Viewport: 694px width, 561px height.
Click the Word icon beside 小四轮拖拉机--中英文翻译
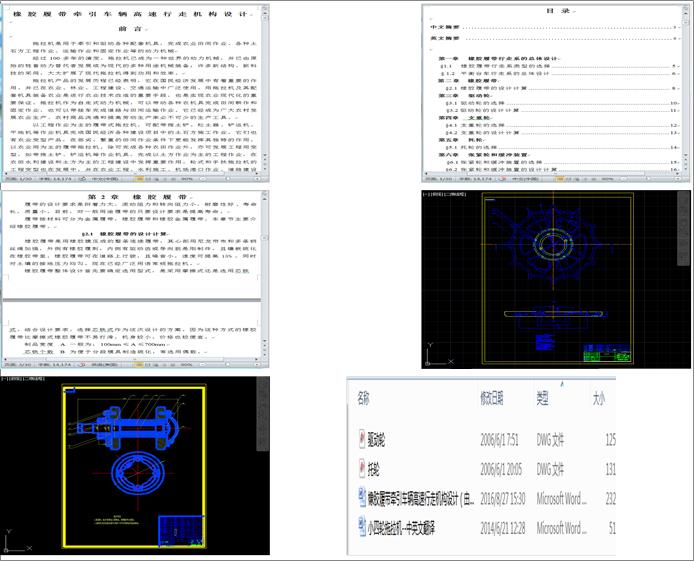(362, 526)
